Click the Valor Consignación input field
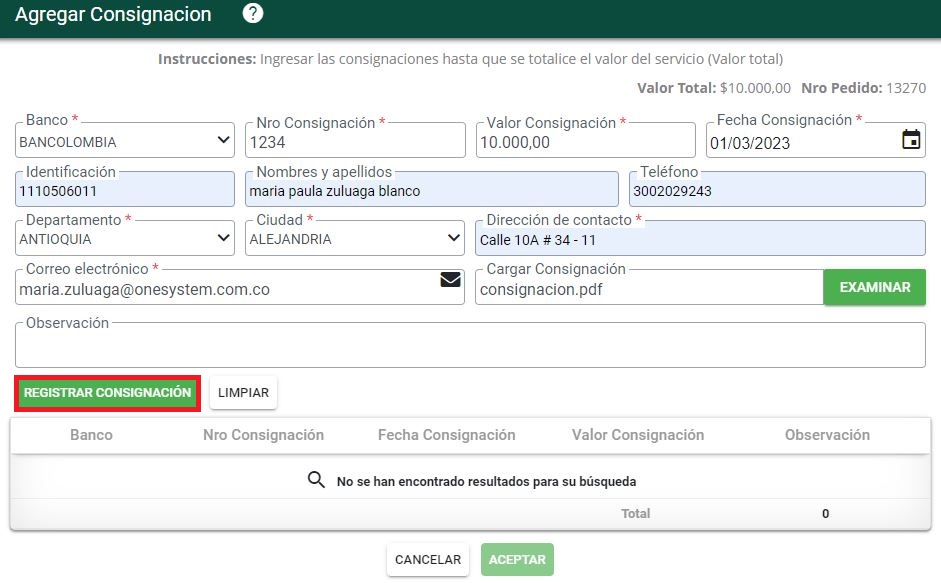 (x=586, y=140)
